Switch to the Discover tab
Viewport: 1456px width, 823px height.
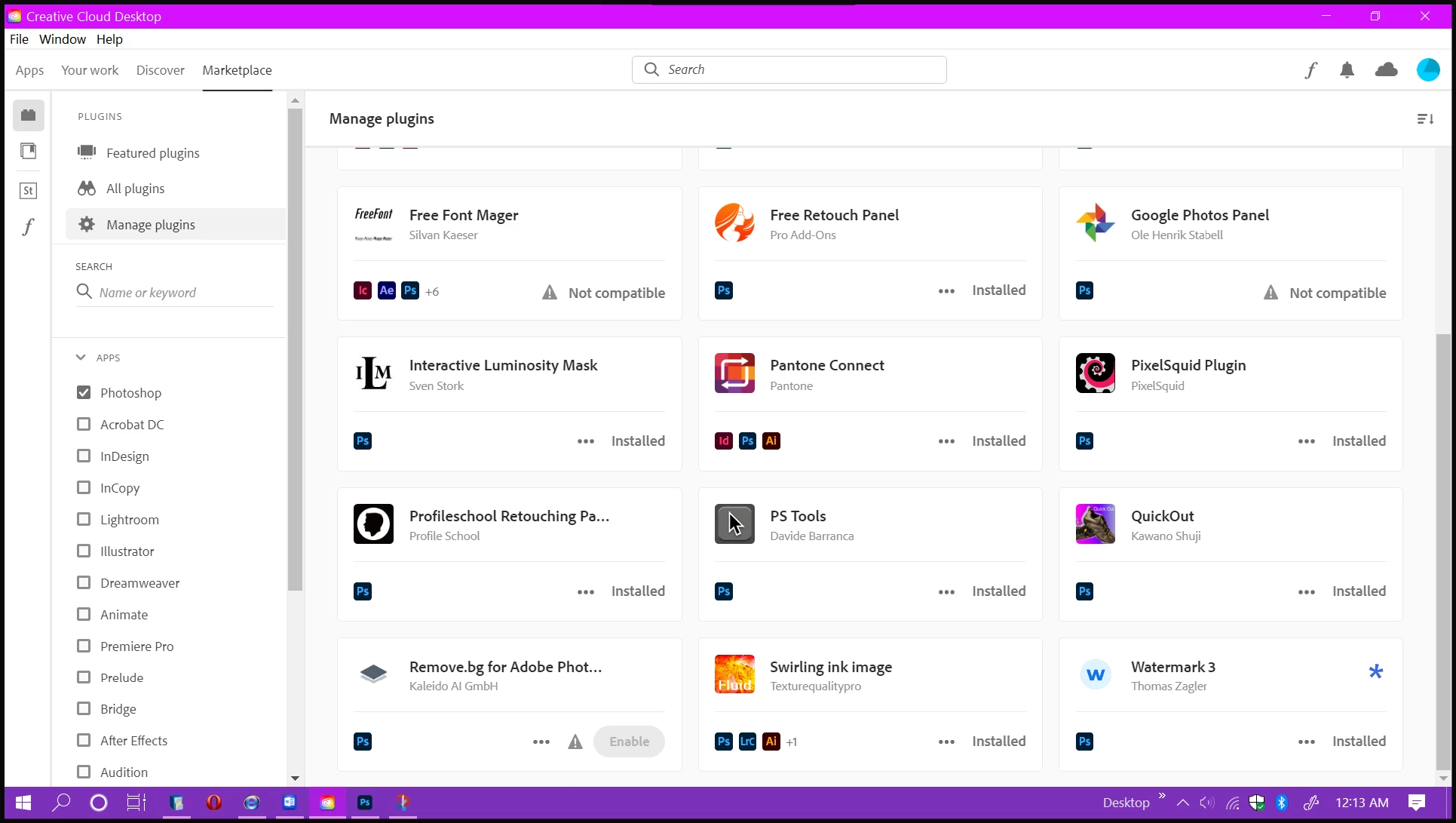coord(160,70)
